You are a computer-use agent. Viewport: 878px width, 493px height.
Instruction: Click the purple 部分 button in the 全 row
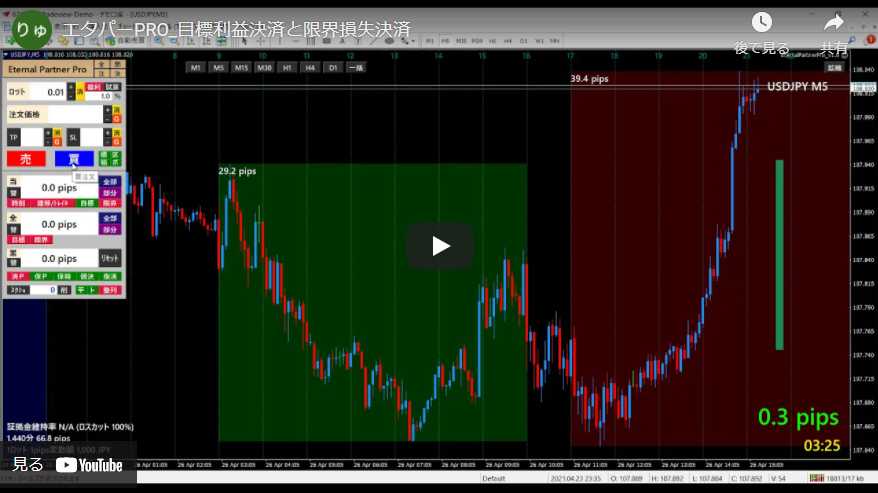point(110,230)
